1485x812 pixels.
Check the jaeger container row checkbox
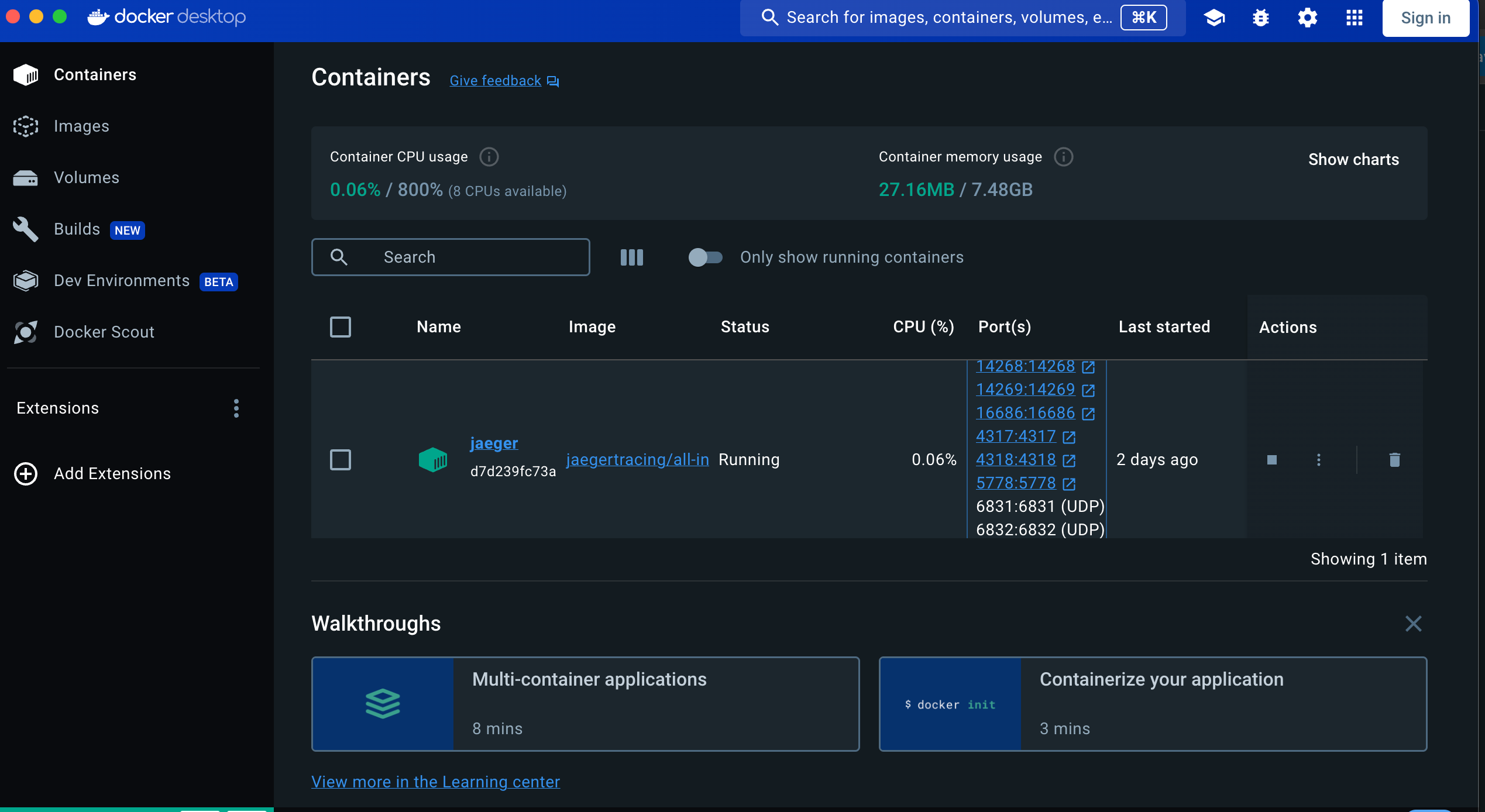pos(341,460)
